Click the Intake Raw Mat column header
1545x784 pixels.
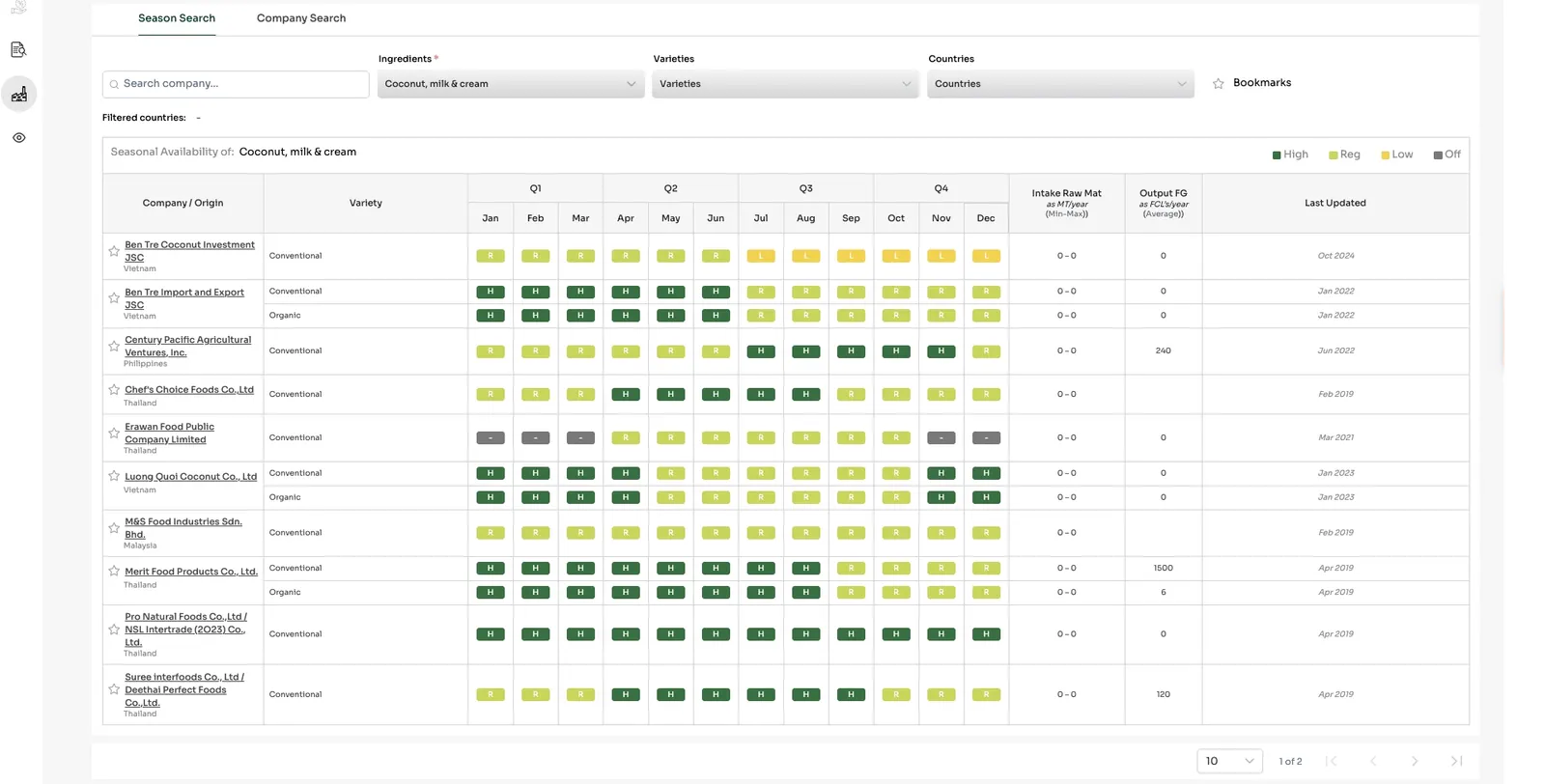coord(1067,203)
